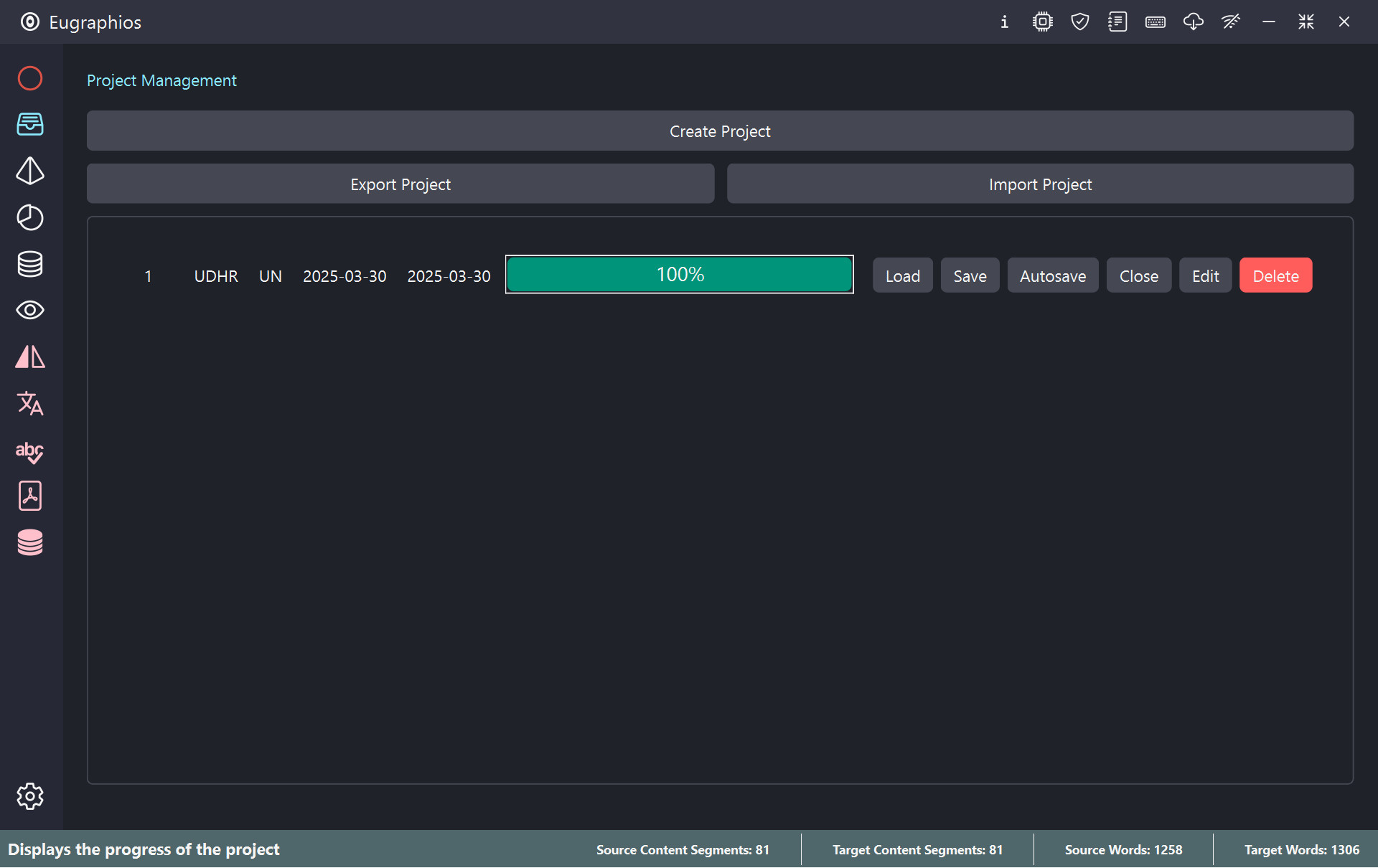Open the translate language icon
The width and height of the screenshot is (1378, 868).
click(30, 403)
